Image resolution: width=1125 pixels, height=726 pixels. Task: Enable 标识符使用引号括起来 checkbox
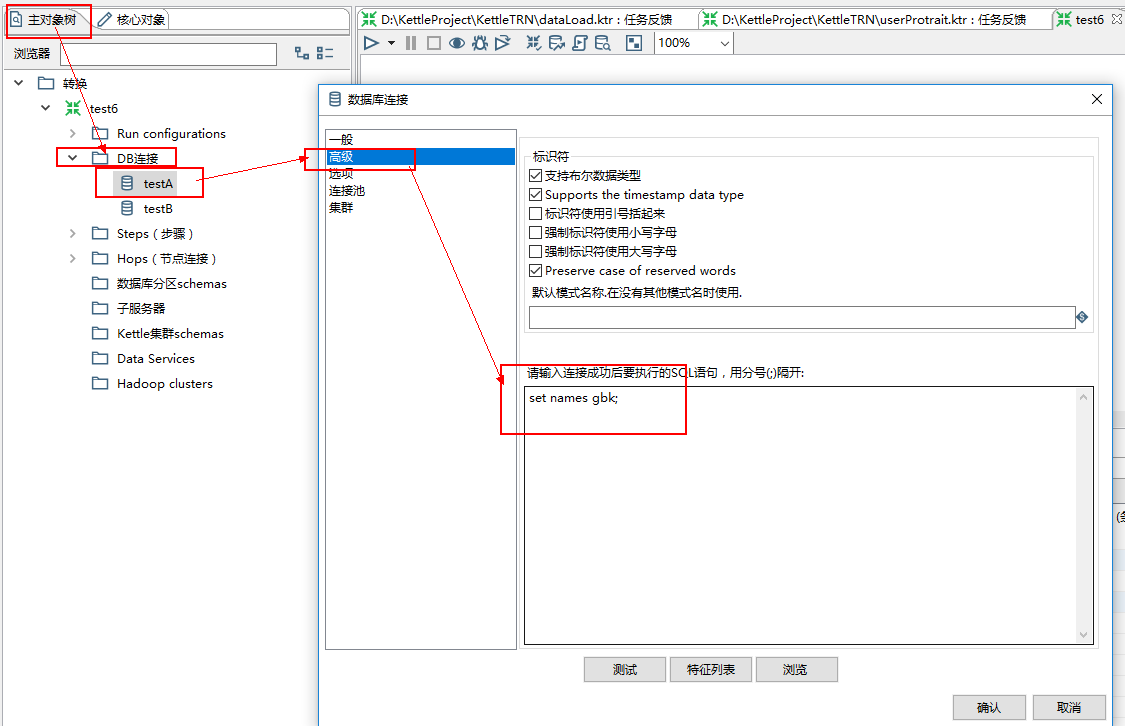[535, 214]
